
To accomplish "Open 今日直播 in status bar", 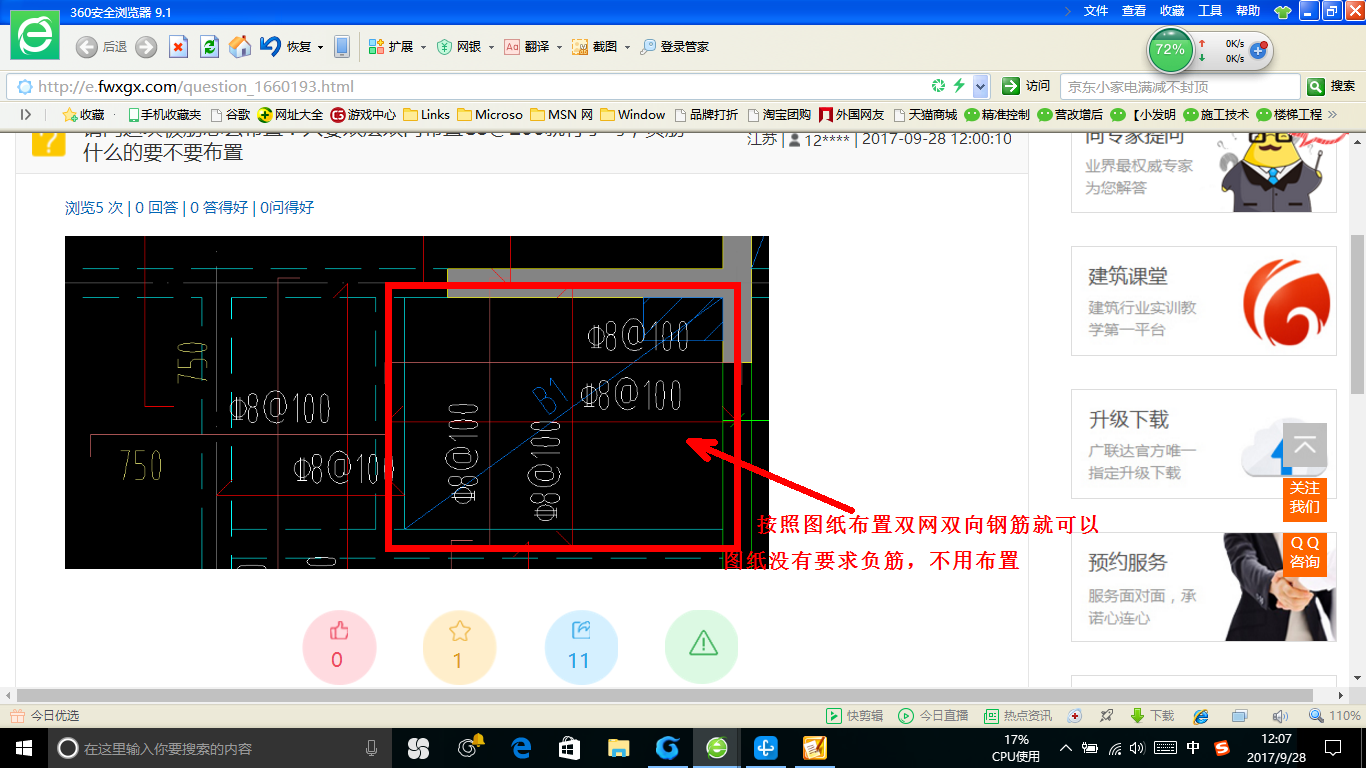I will click(934, 716).
